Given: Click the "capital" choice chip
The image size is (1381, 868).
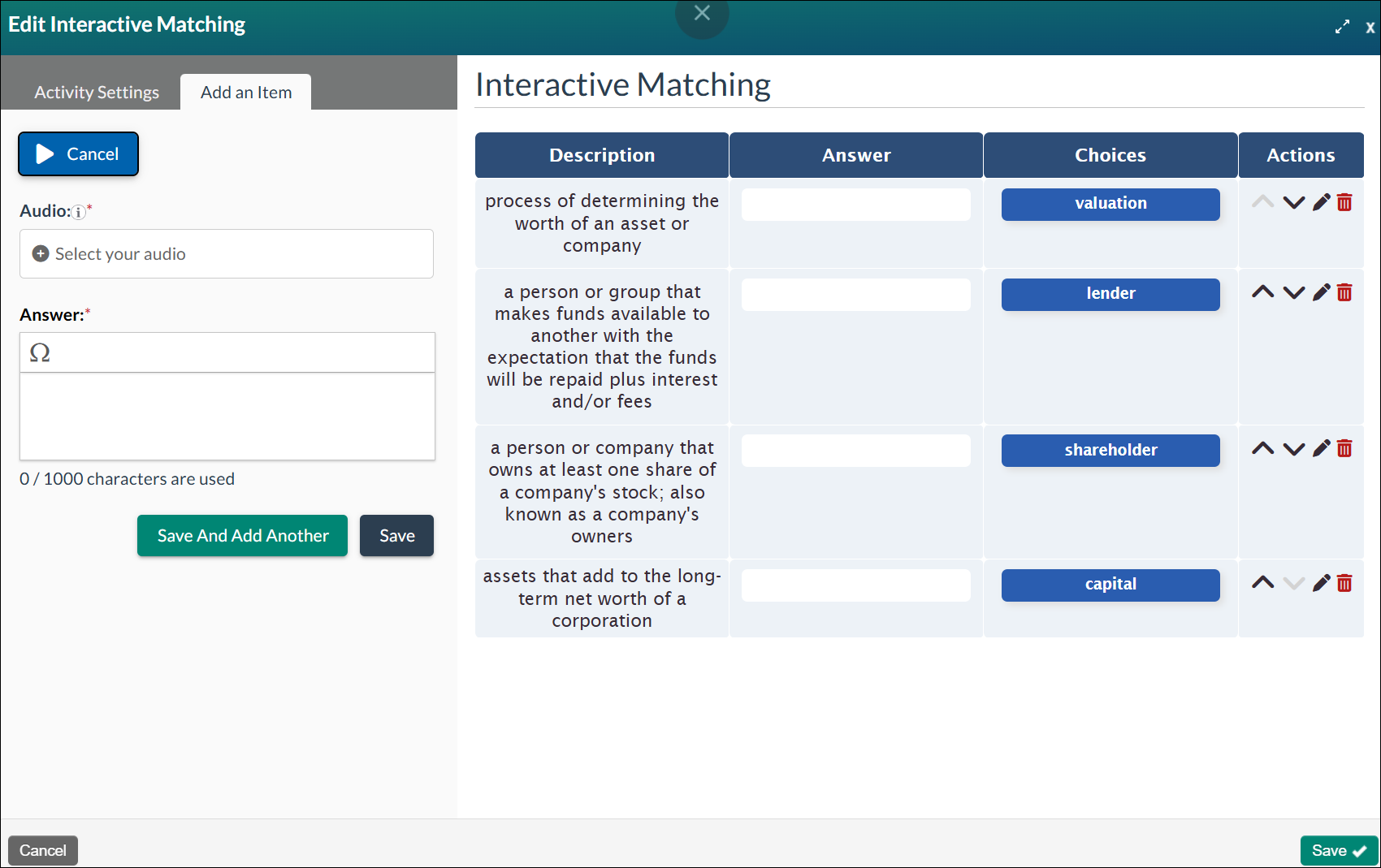Looking at the screenshot, I should tap(1110, 585).
